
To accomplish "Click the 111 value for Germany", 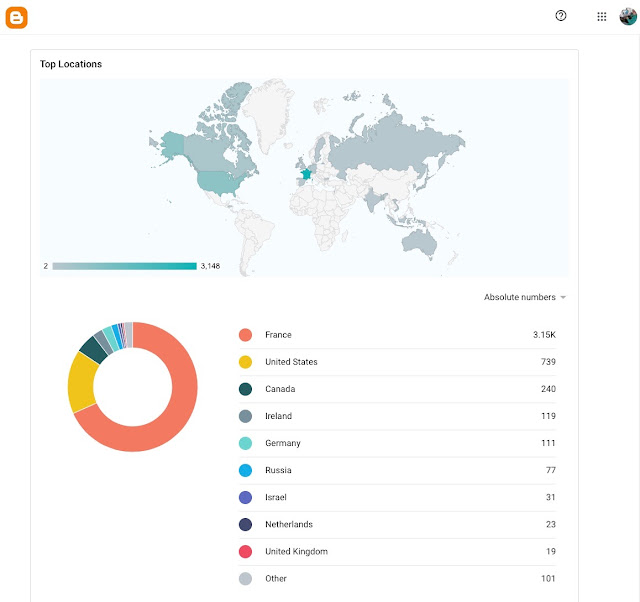I will (x=548, y=443).
